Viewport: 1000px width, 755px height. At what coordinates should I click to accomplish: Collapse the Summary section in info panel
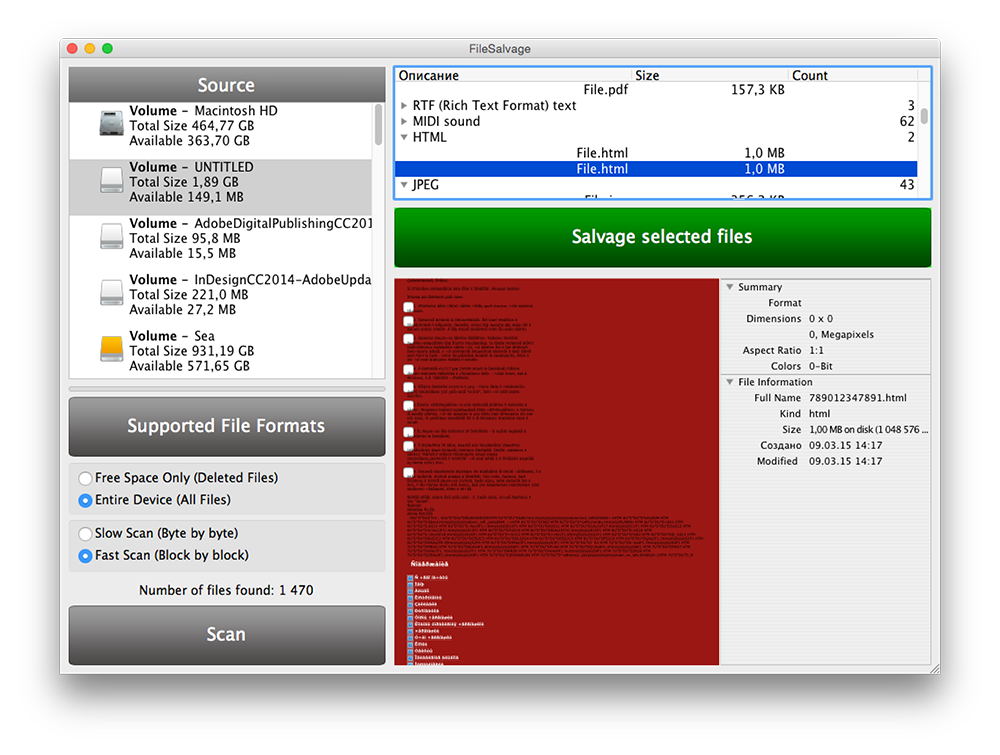728,287
